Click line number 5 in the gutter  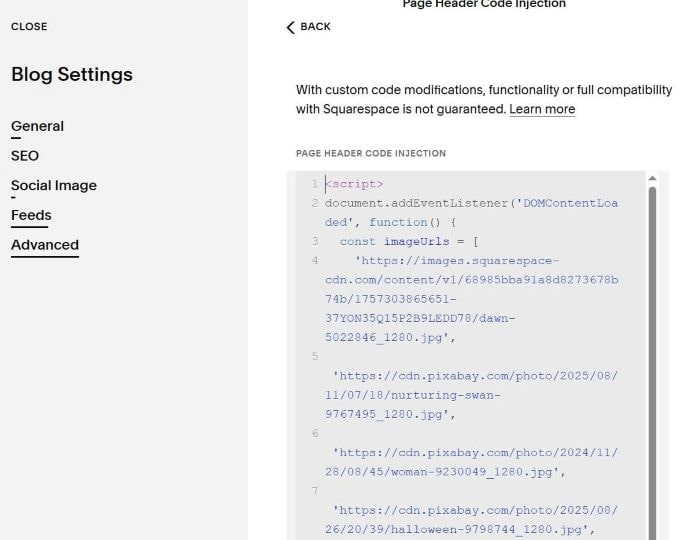click(314, 356)
